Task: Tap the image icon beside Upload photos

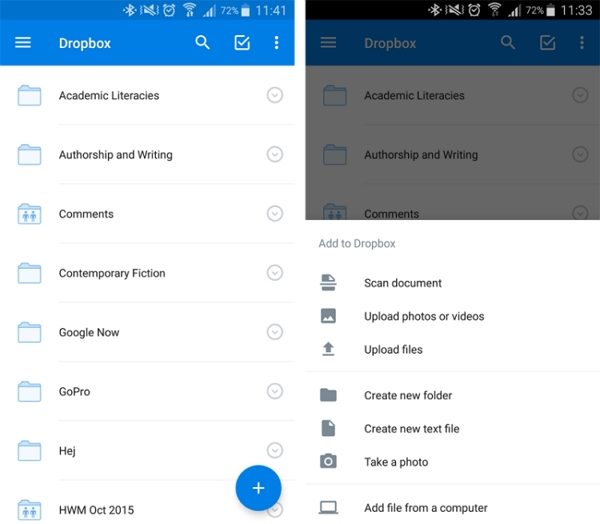Action: (x=328, y=316)
